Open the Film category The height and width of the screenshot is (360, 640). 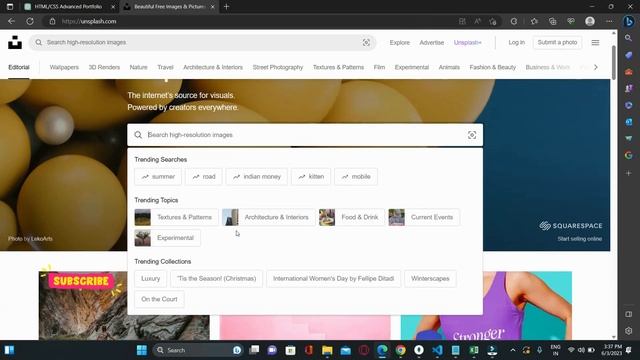point(379,67)
